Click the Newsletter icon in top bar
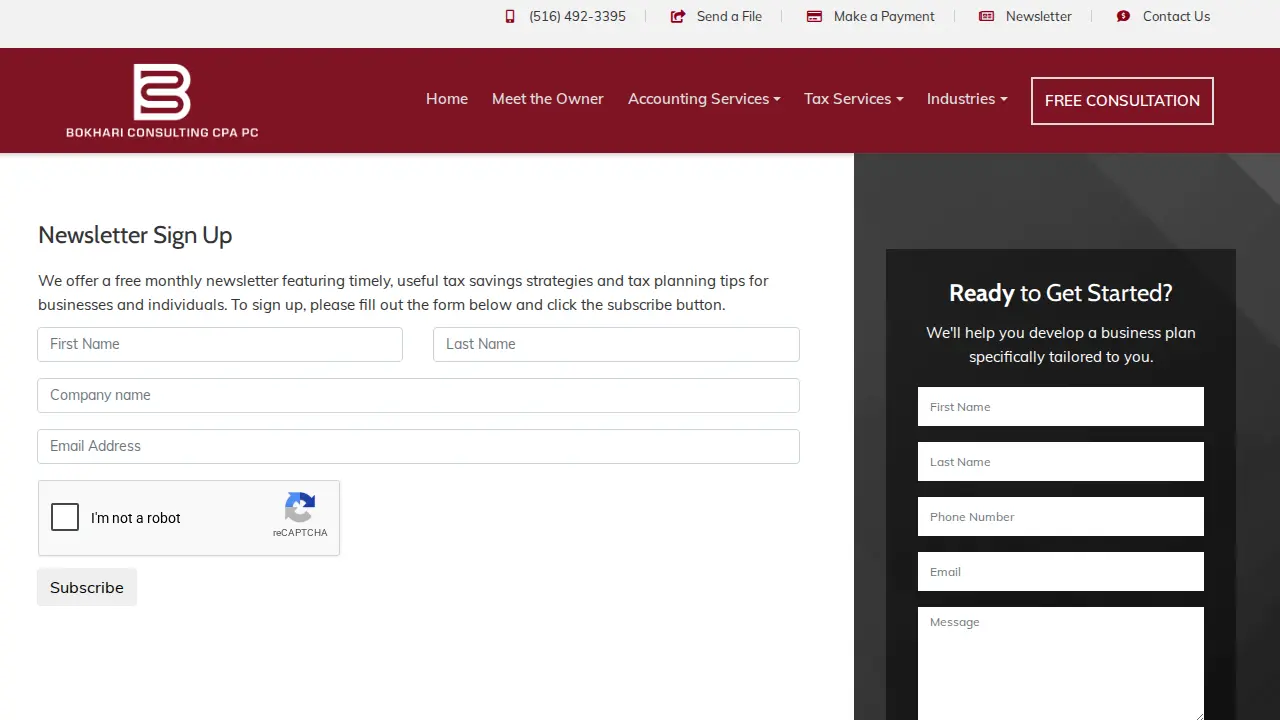The height and width of the screenshot is (720, 1280). click(x=986, y=16)
